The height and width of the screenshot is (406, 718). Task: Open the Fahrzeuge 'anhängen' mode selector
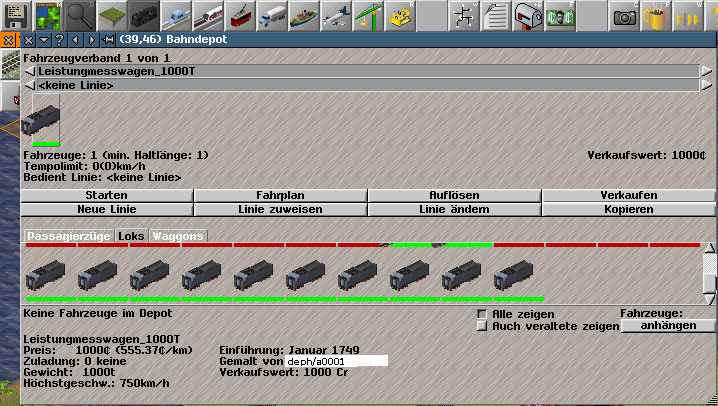click(667, 326)
